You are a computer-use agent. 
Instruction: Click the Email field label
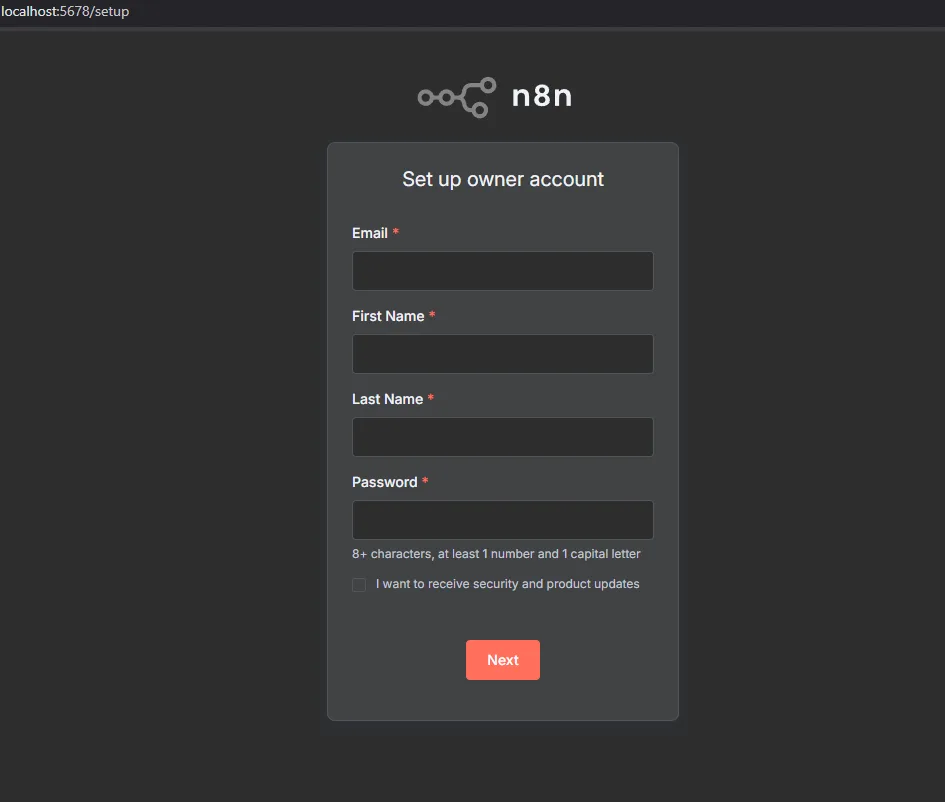click(370, 233)
